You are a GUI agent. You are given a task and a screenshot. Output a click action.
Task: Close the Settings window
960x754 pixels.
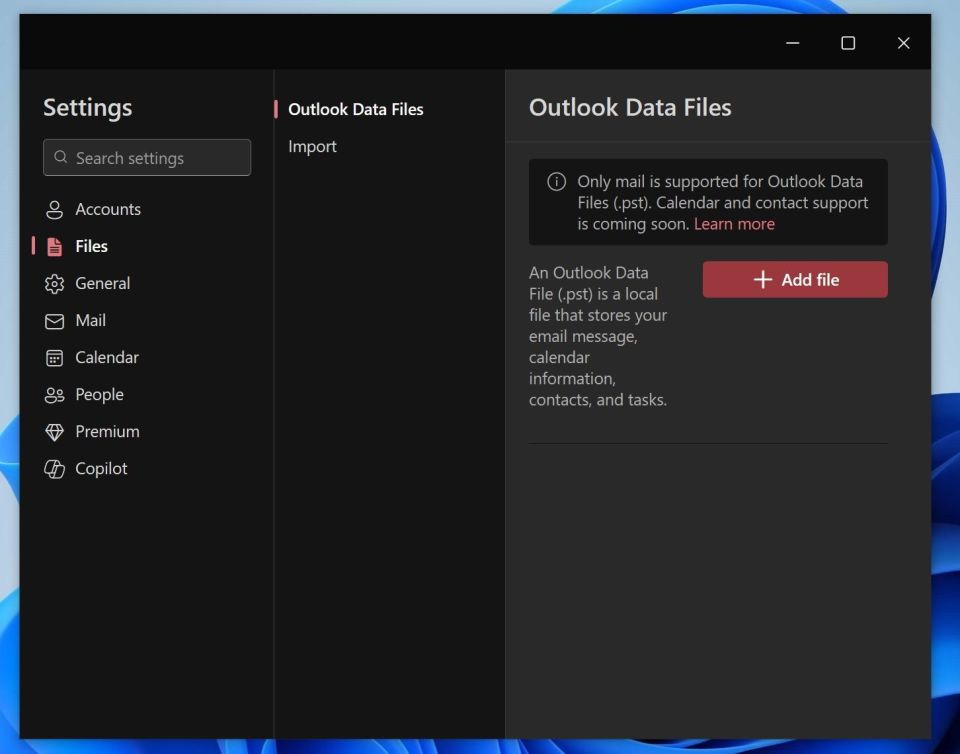(903, 43)
